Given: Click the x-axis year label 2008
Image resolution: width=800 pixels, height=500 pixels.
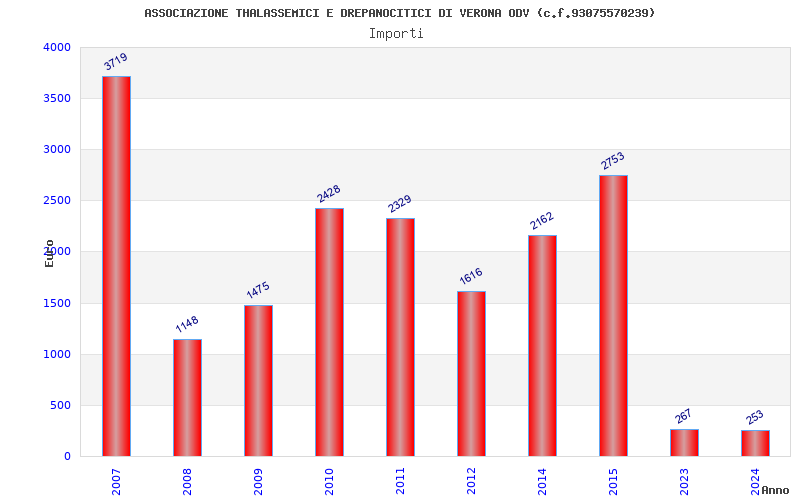Looking at the screenshot, I should pyautogui.click(x=187, y=482).
